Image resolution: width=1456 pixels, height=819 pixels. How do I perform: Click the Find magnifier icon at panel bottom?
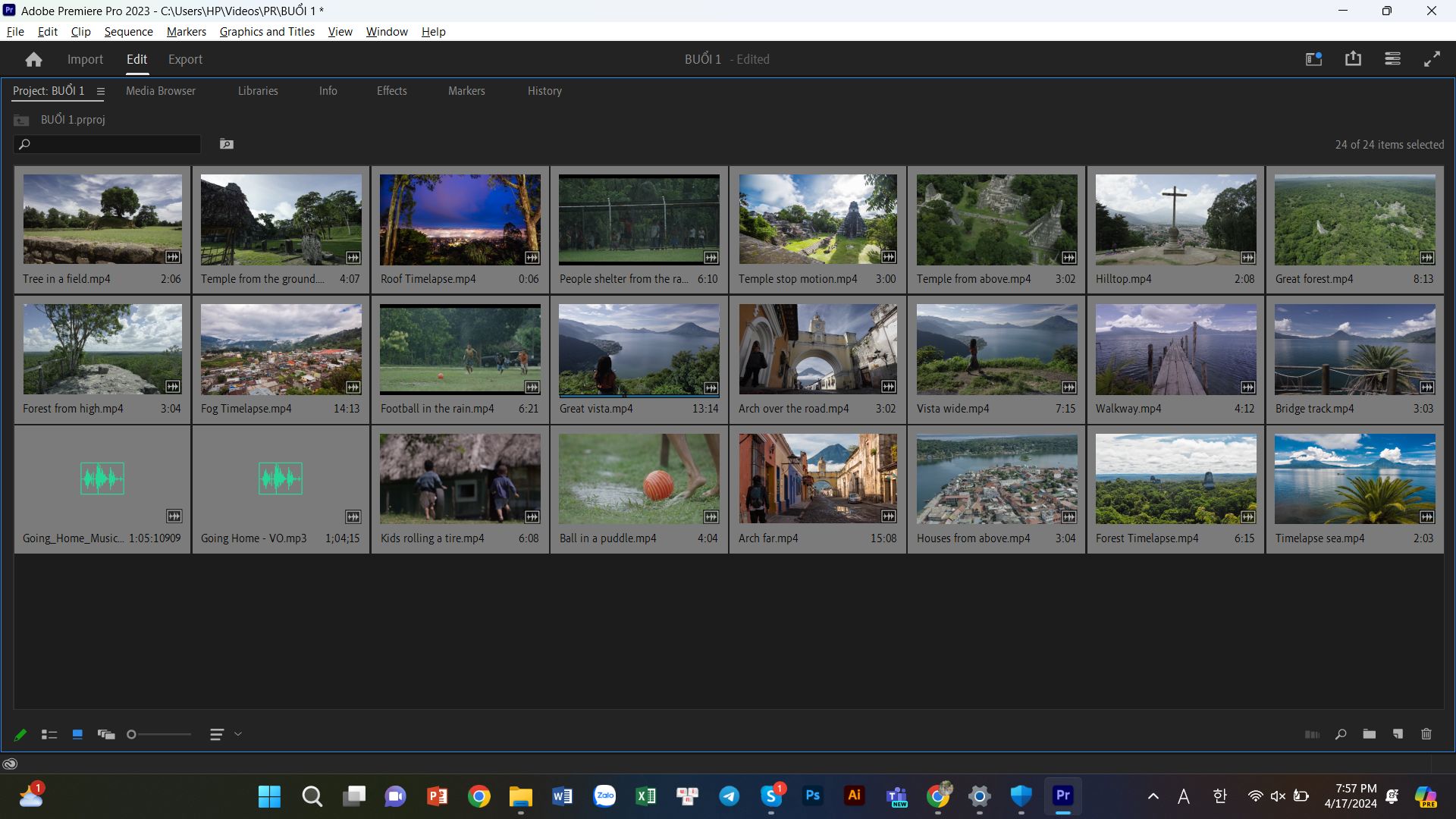click(1341, 734)
